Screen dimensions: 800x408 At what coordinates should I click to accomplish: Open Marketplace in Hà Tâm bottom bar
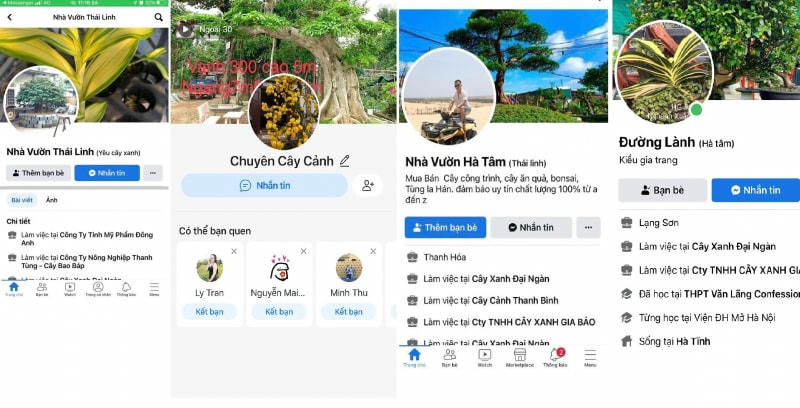519,358
